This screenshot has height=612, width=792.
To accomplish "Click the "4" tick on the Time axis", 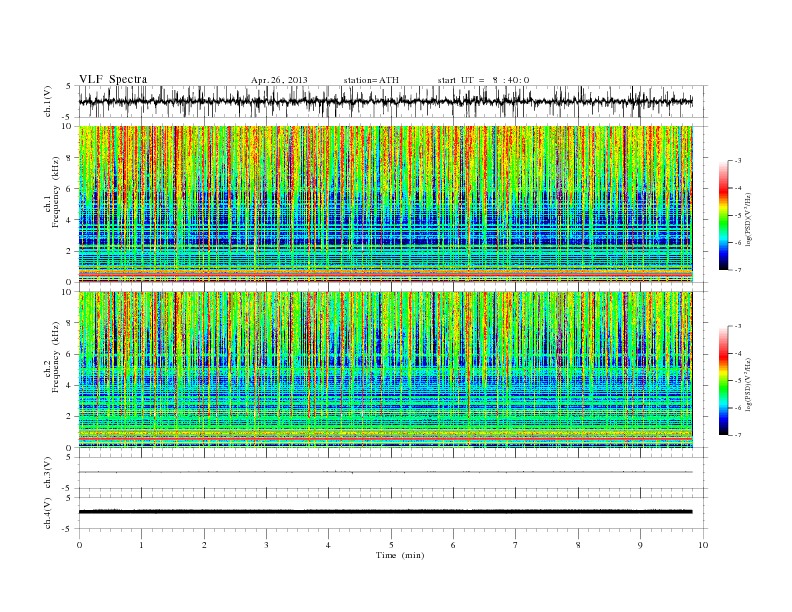I will (328, 545).
